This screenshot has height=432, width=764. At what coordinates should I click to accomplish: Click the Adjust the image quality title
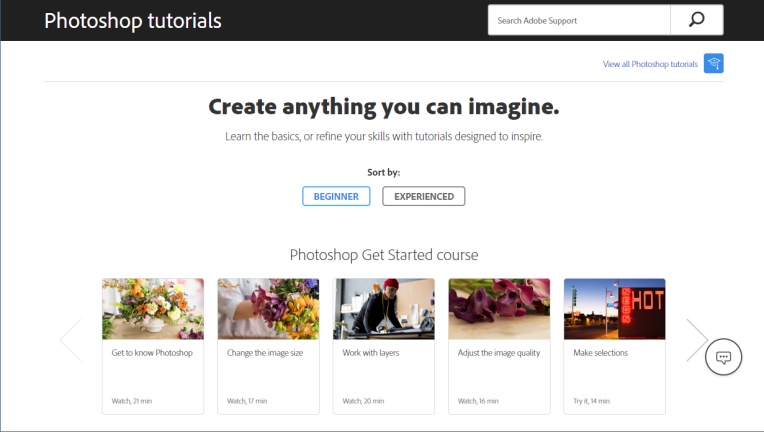click(499, 353)
